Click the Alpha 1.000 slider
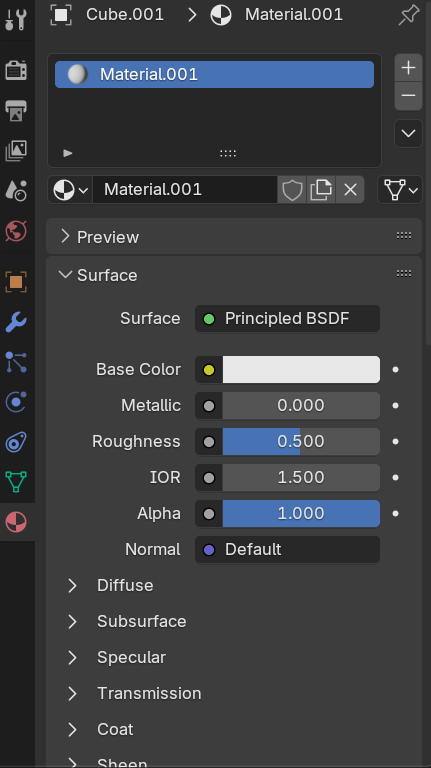Viewport: 431px width, 768px height. coord(301,513)
